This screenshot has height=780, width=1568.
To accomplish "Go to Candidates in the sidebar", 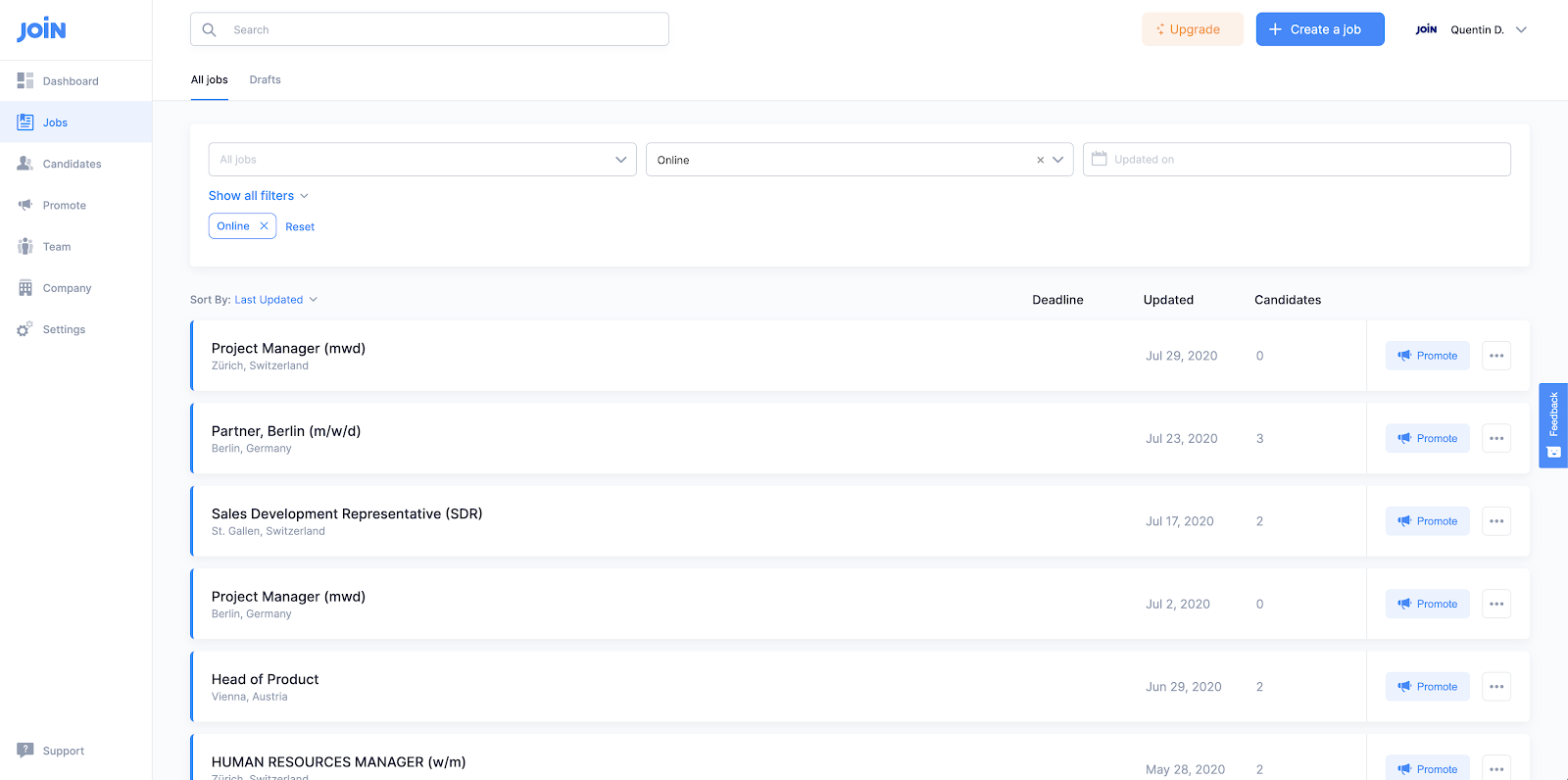I will point(75,164).
